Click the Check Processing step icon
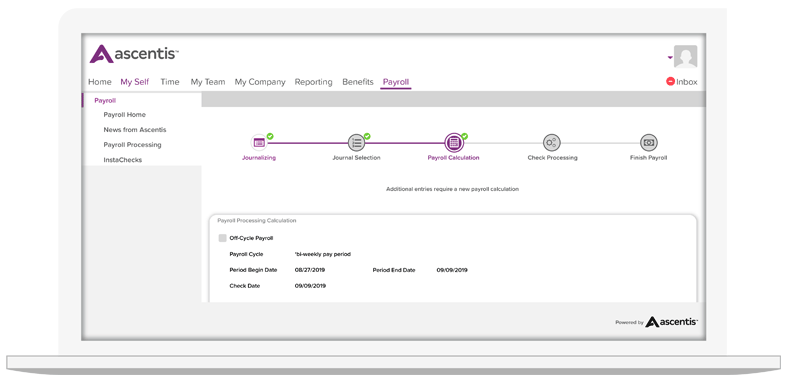 (x=552, y=143)
